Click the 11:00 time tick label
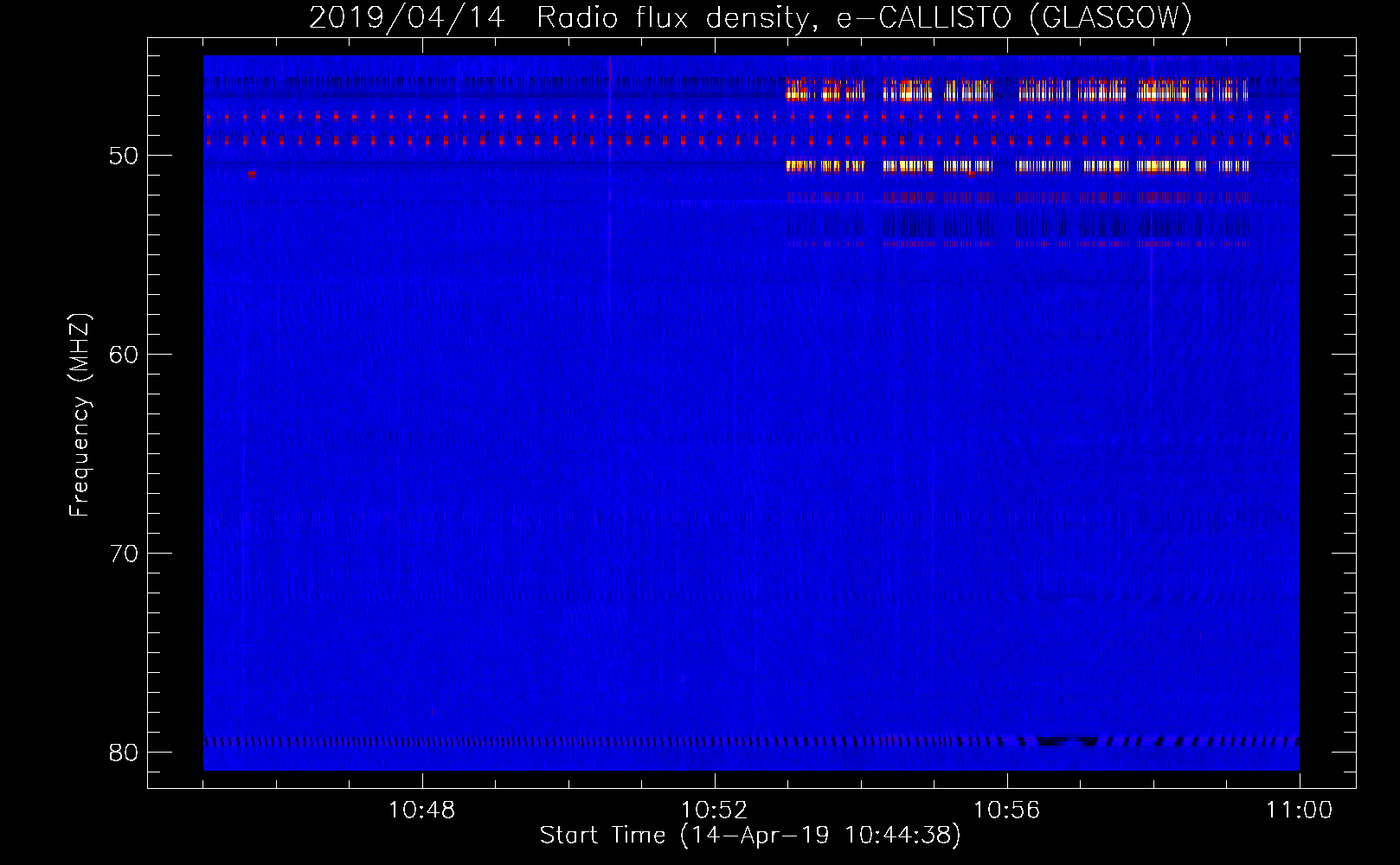This screenshot has width=1400, height=865. tap(1299, 811)
